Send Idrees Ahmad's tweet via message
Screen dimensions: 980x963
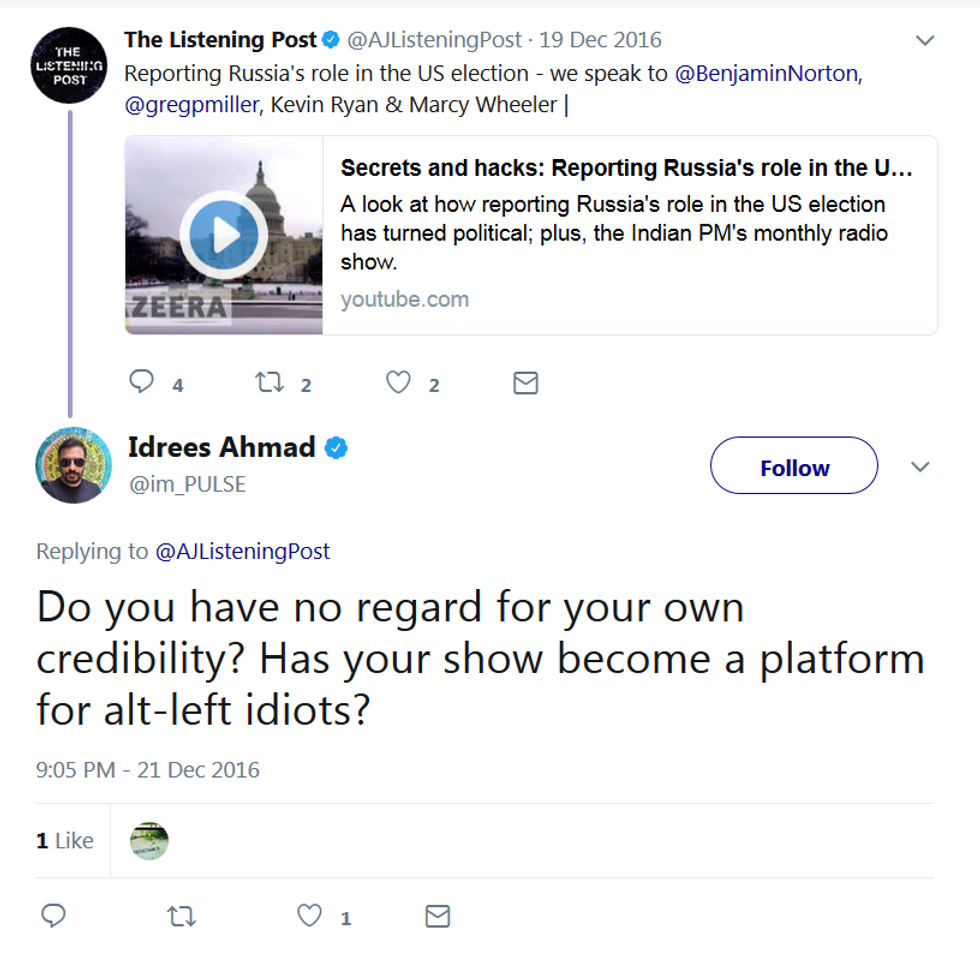click(437, 916)
